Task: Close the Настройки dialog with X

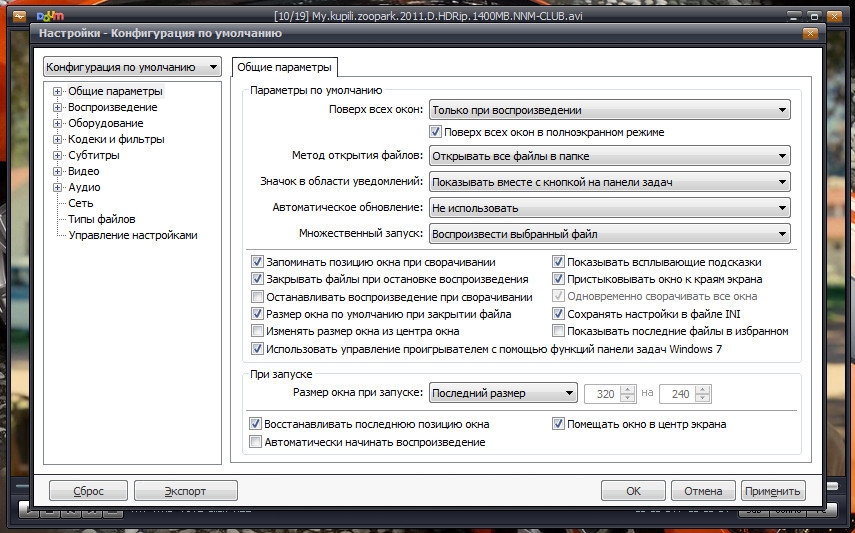Action: pyautogui.click(x=808, y=34)
